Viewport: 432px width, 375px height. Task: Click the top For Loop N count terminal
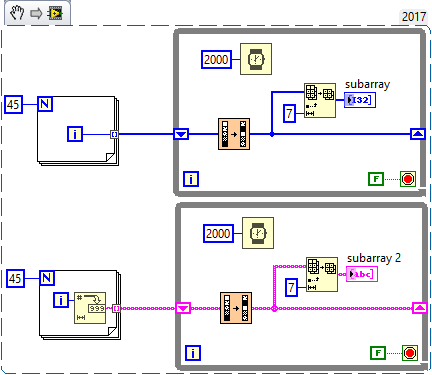tap(45, 104)
